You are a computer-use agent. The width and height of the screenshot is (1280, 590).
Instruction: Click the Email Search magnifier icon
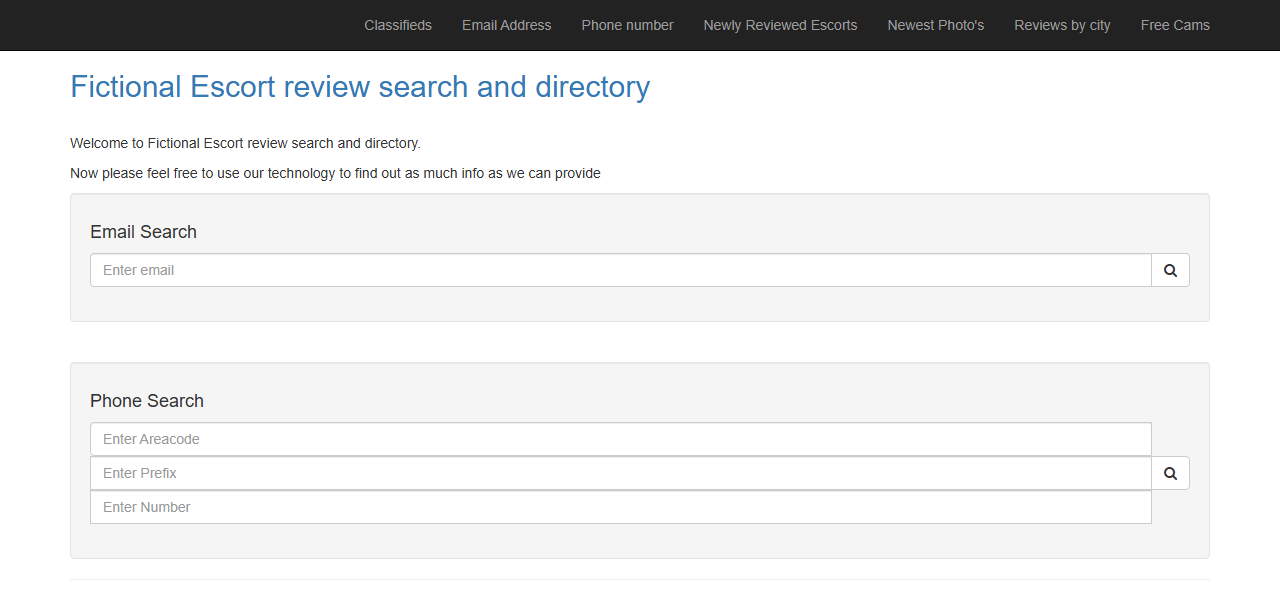[1170, 270]
